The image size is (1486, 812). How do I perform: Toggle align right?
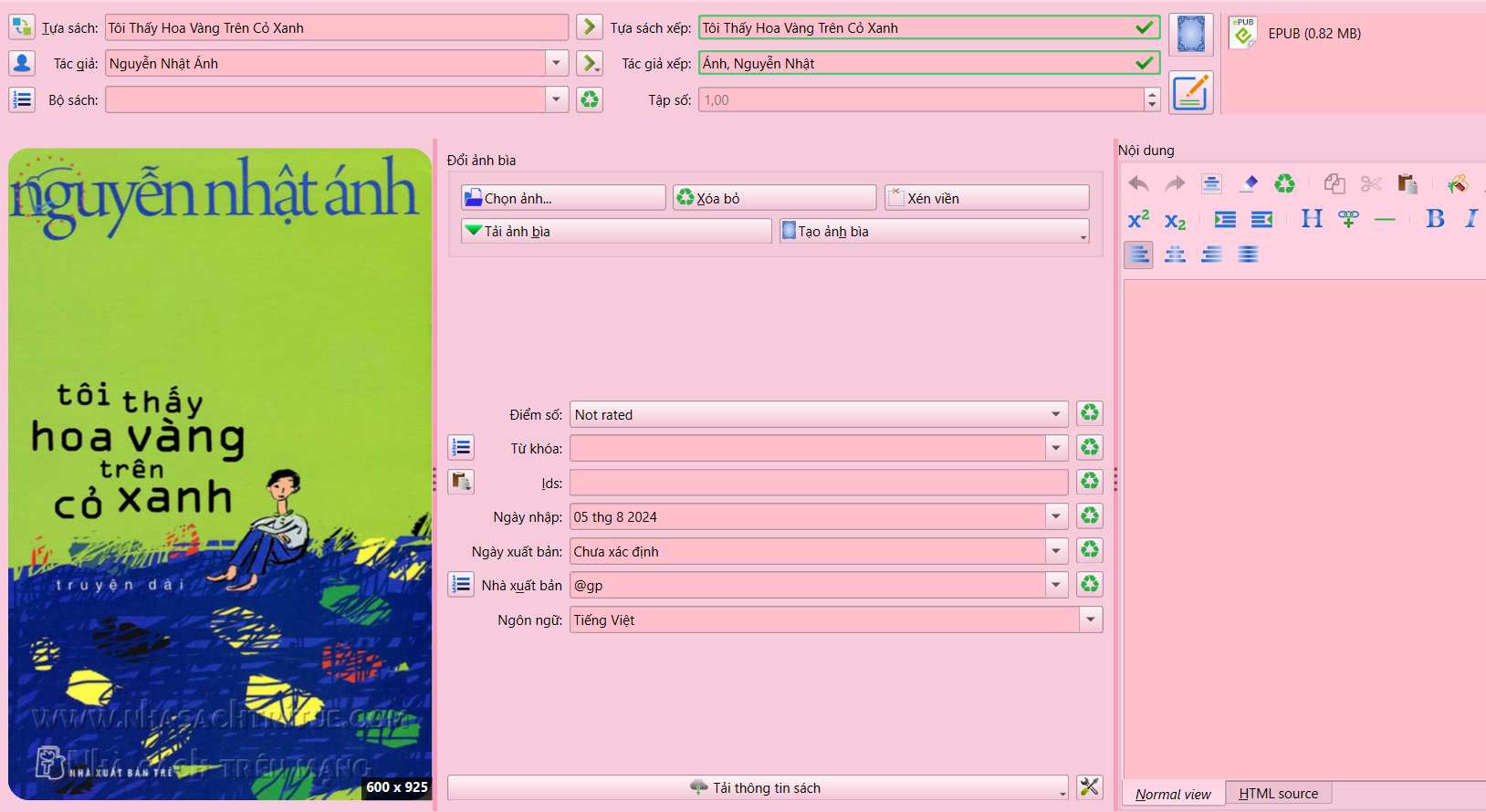click(1211, 255)
